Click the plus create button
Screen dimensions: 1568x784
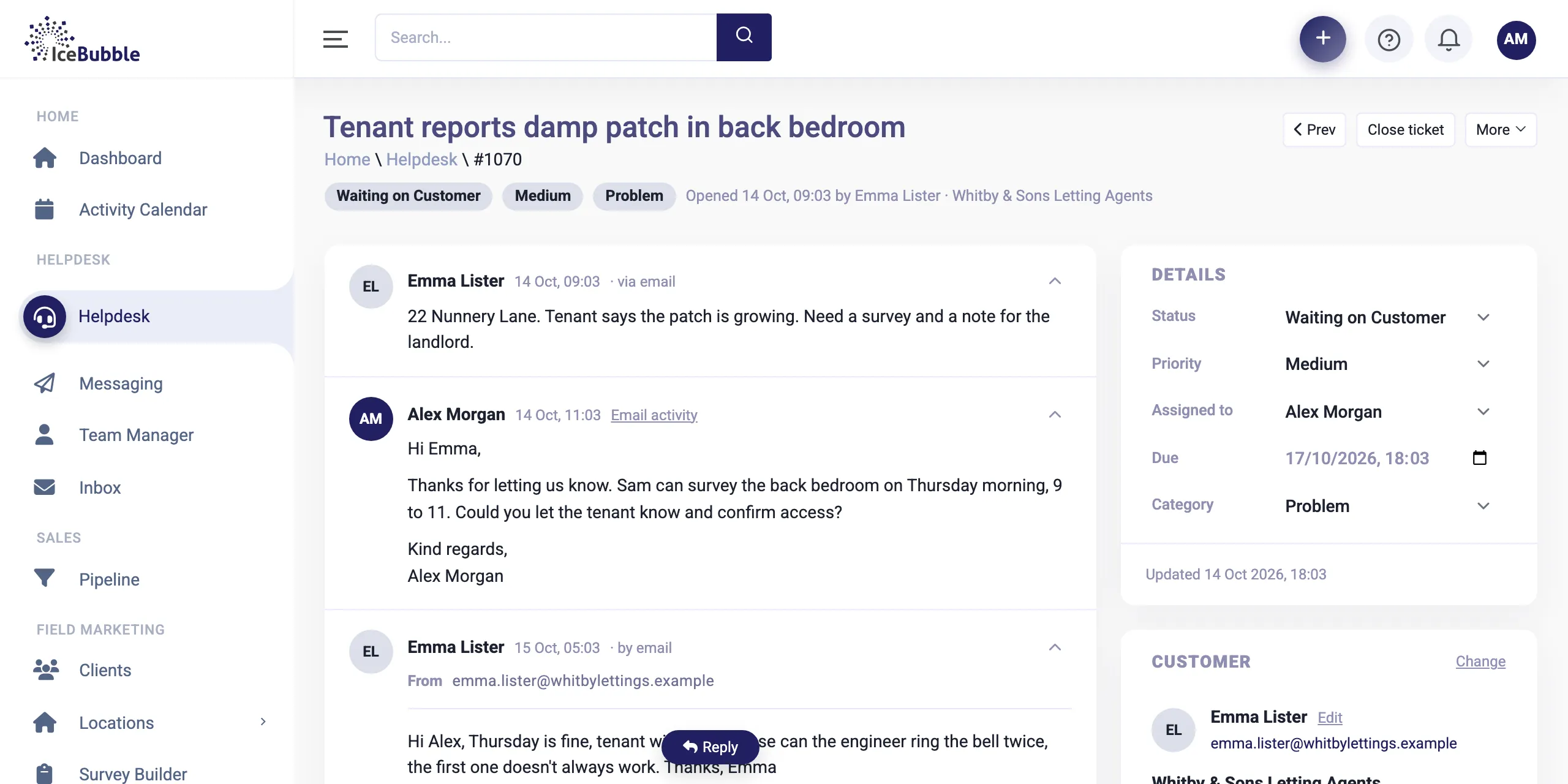point(1323,39)
